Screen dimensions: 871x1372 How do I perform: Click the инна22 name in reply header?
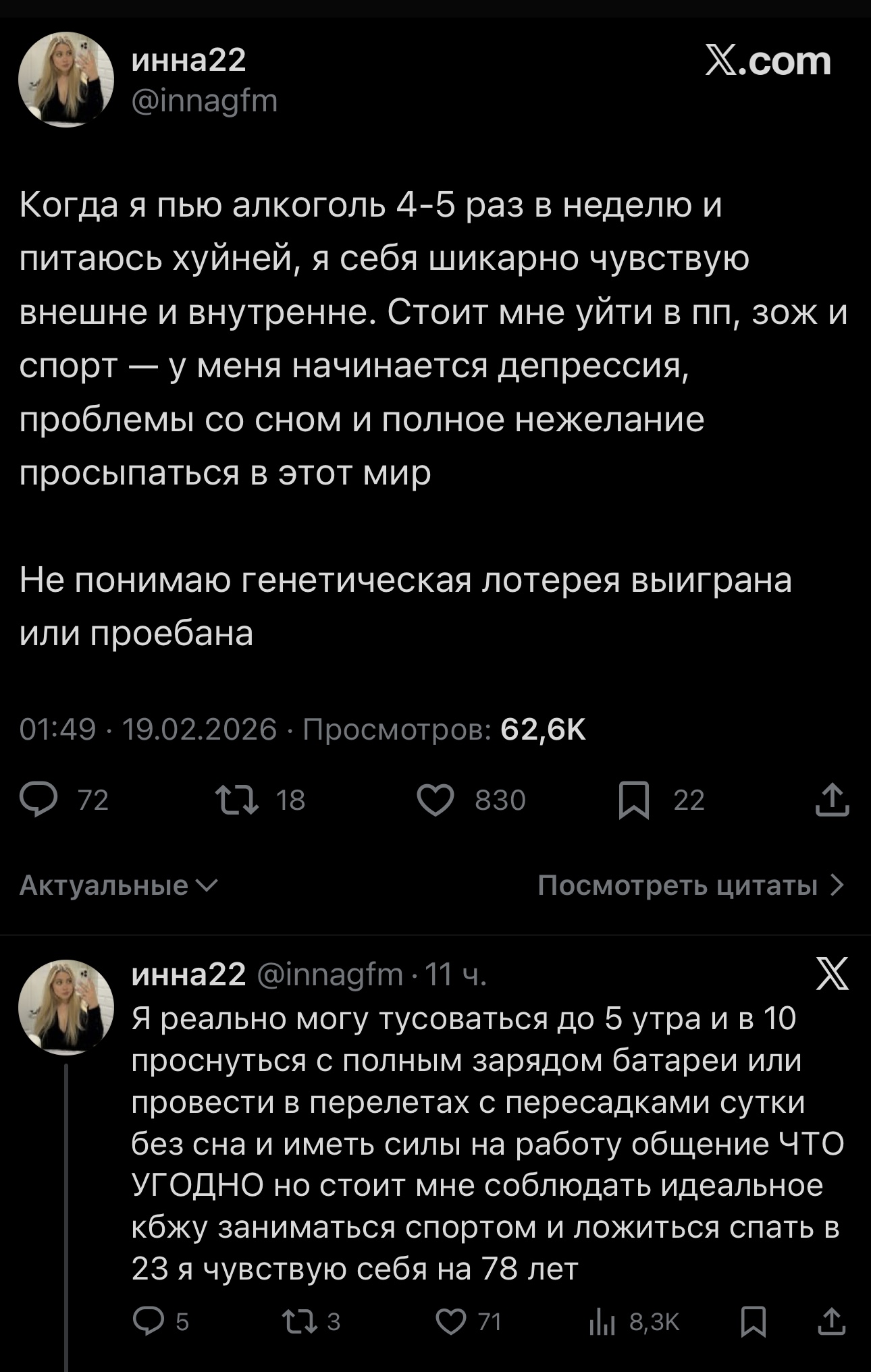(x=188, y=975)
